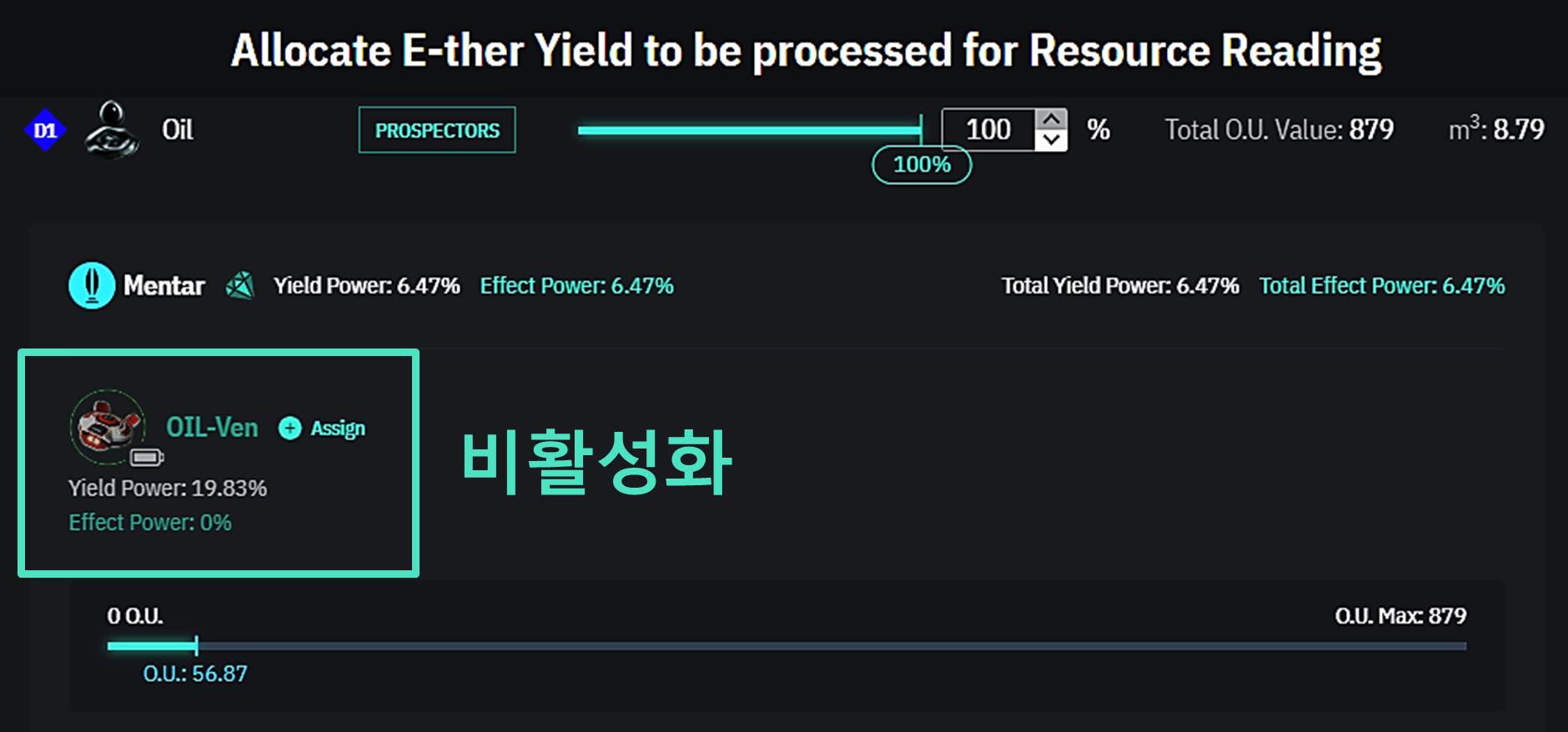Click the O.U.: 56.87 value label
The width and height of the screenshot is (1568, 732).
pyautogui.click(x=195, y=674)
